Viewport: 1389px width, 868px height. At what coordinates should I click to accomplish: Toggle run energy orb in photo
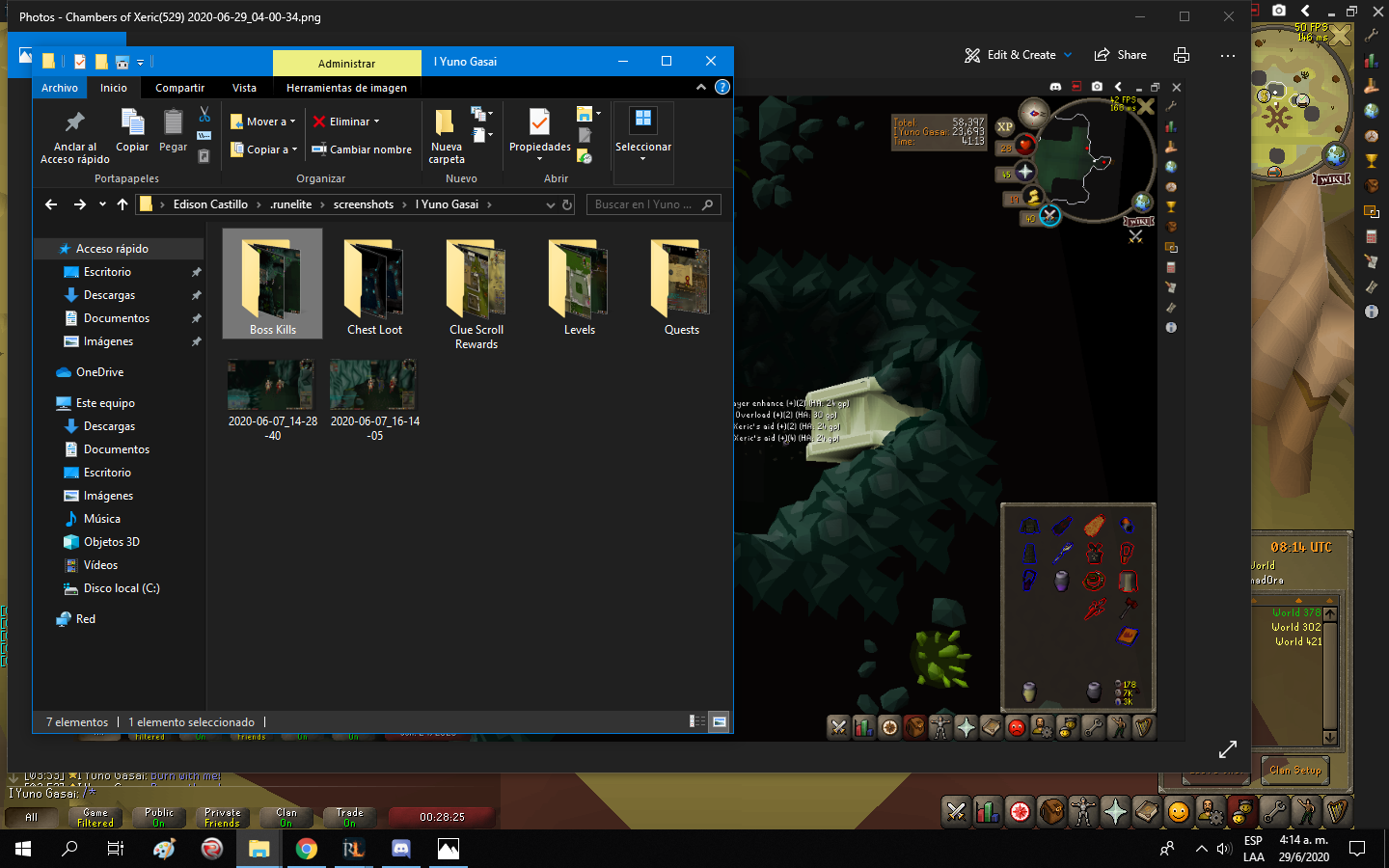[x=1033, y=197]
